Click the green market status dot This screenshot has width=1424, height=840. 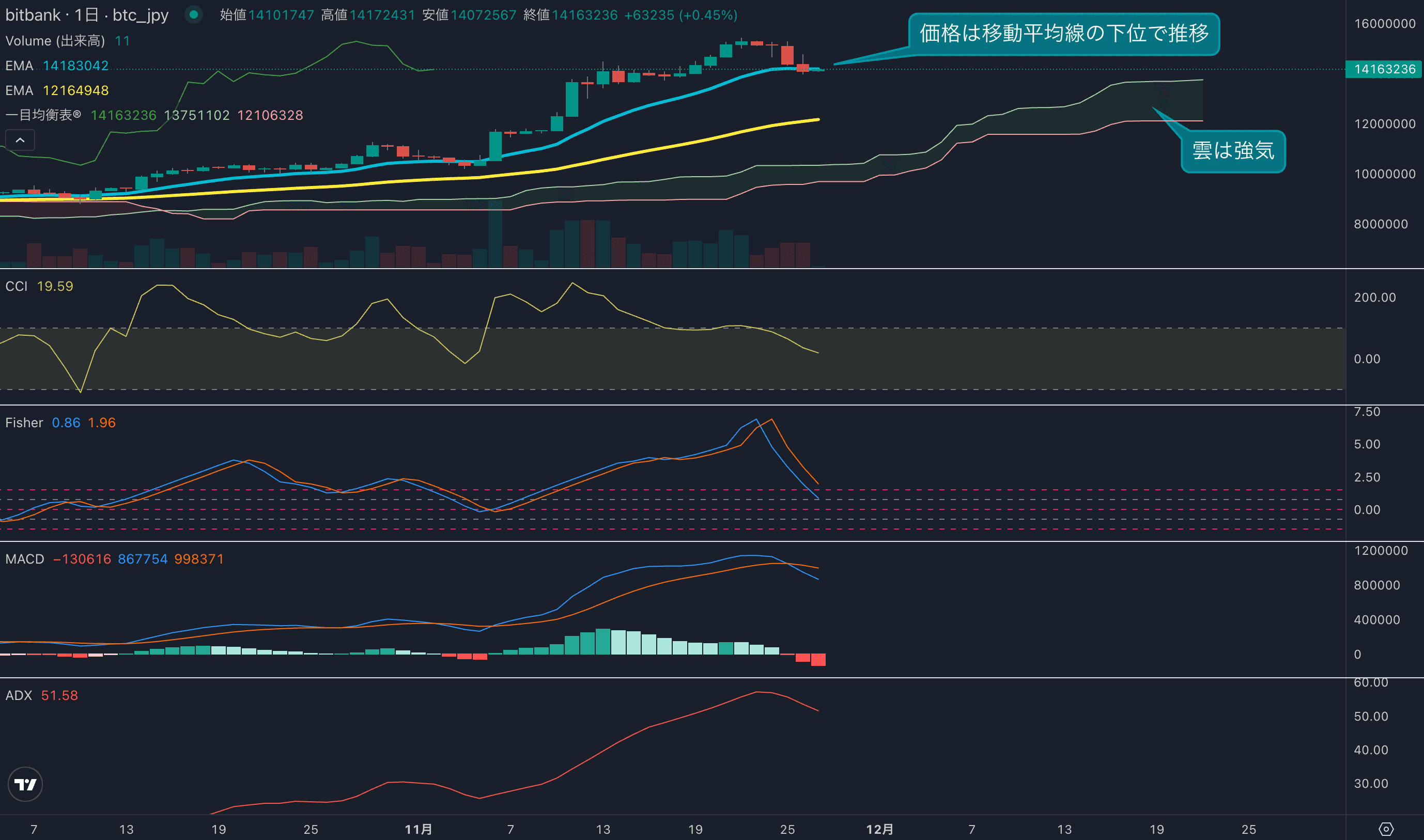point(194,14)
